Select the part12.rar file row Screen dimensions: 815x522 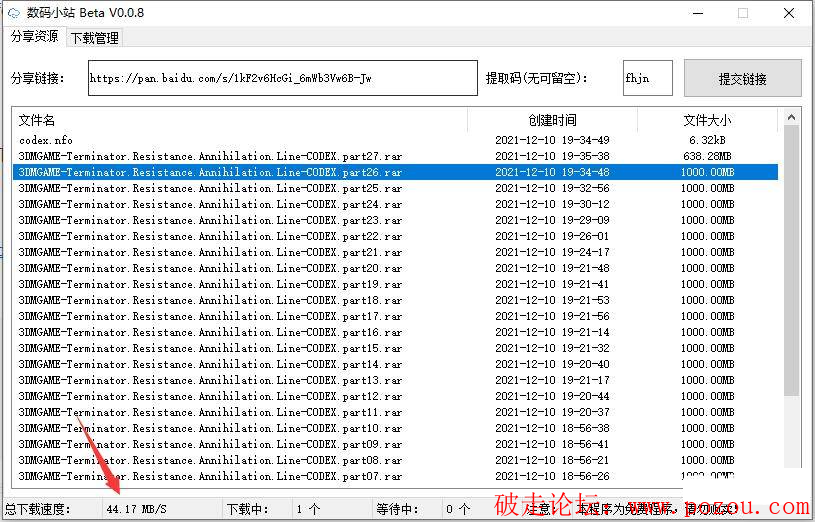396,396
